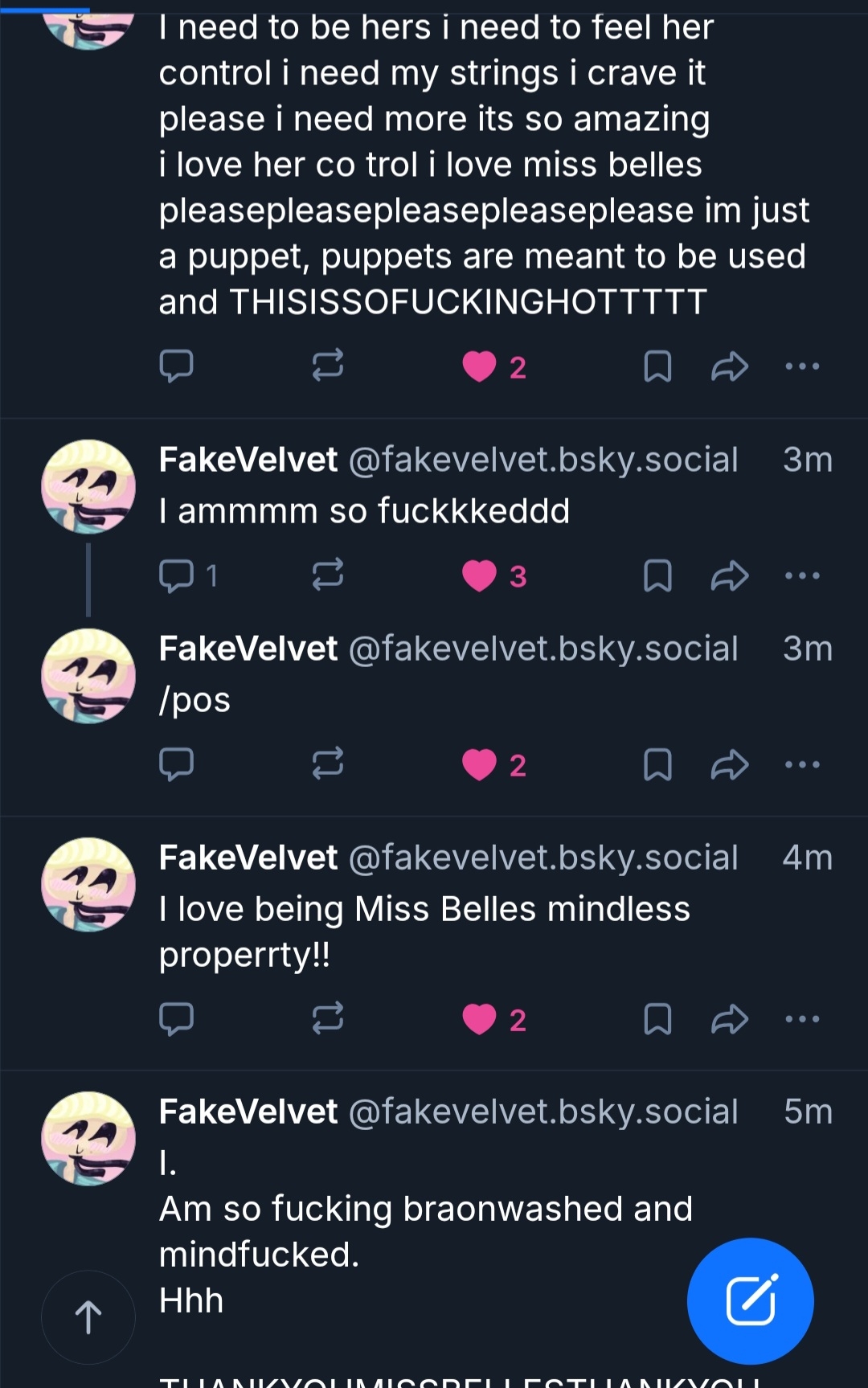Open the FakeVelvet profile name on the 5m post
868x1388 pixels.
(x=248, y=1112)
